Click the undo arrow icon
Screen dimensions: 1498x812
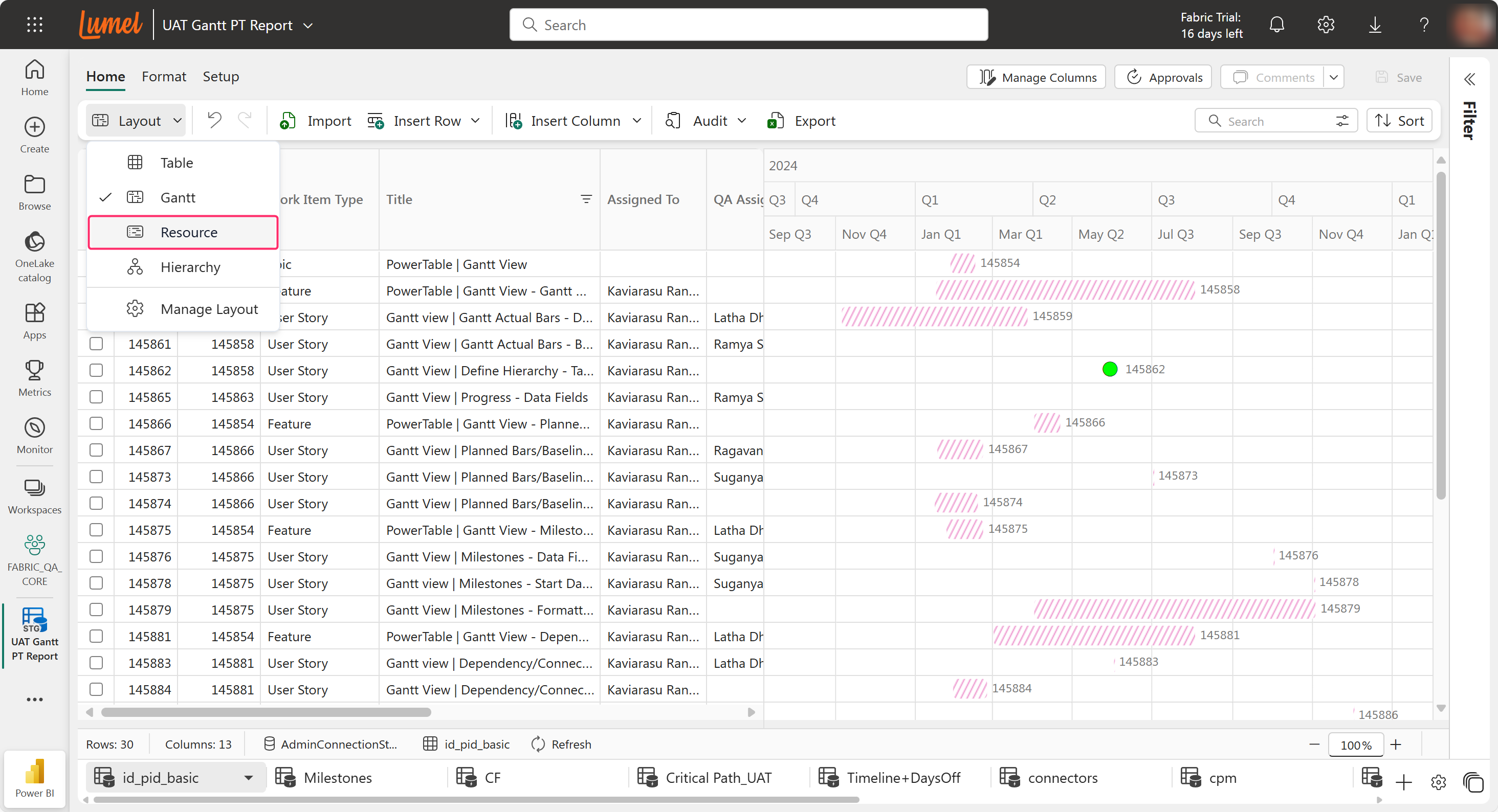(x=214, y=120)
